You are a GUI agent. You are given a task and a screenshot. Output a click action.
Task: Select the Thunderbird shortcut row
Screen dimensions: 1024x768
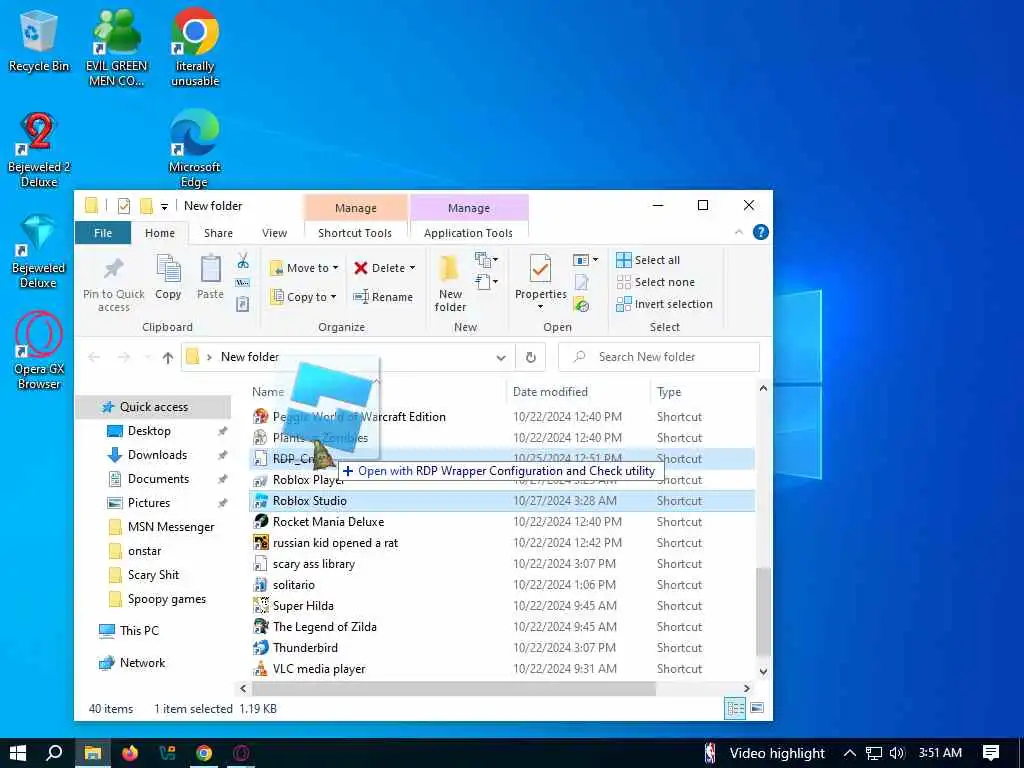pos(502,648)
